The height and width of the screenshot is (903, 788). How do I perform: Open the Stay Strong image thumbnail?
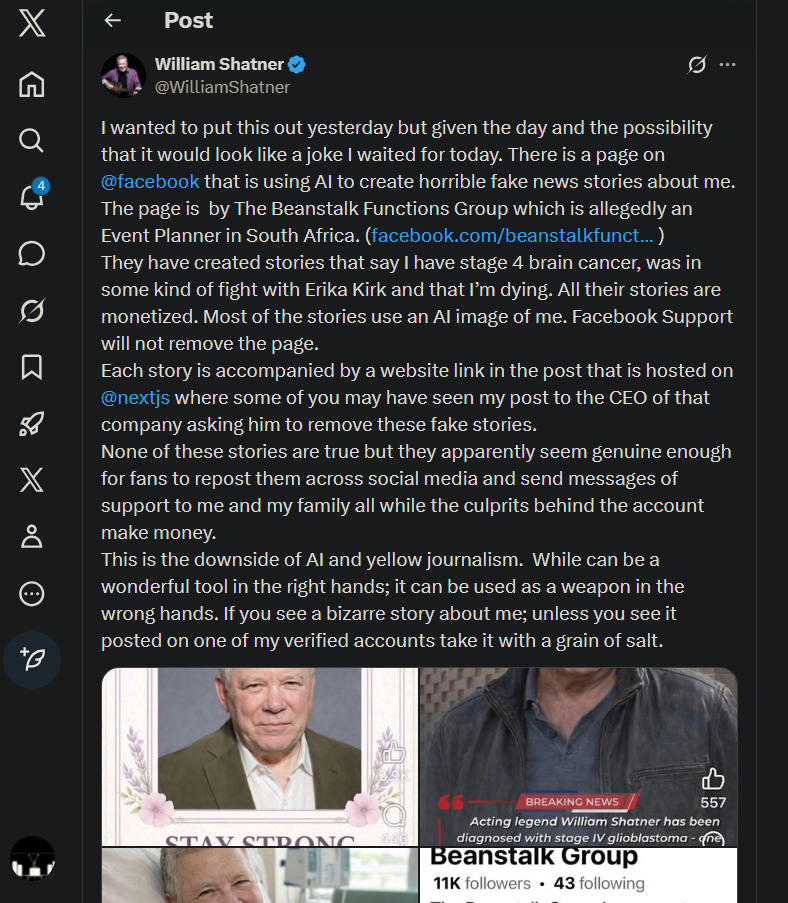click(260, 757)
